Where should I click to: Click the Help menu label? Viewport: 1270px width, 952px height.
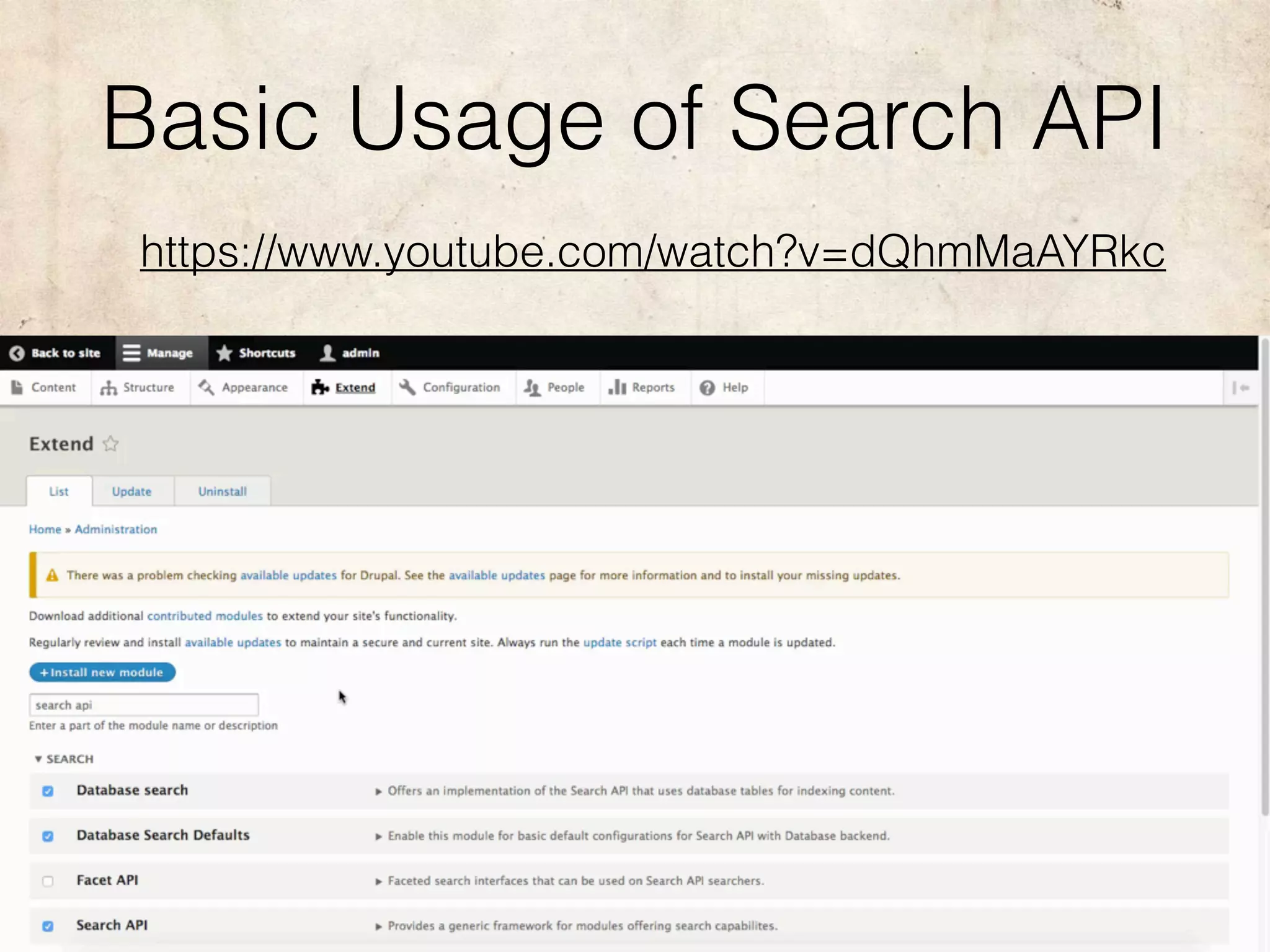coord(735,388)
